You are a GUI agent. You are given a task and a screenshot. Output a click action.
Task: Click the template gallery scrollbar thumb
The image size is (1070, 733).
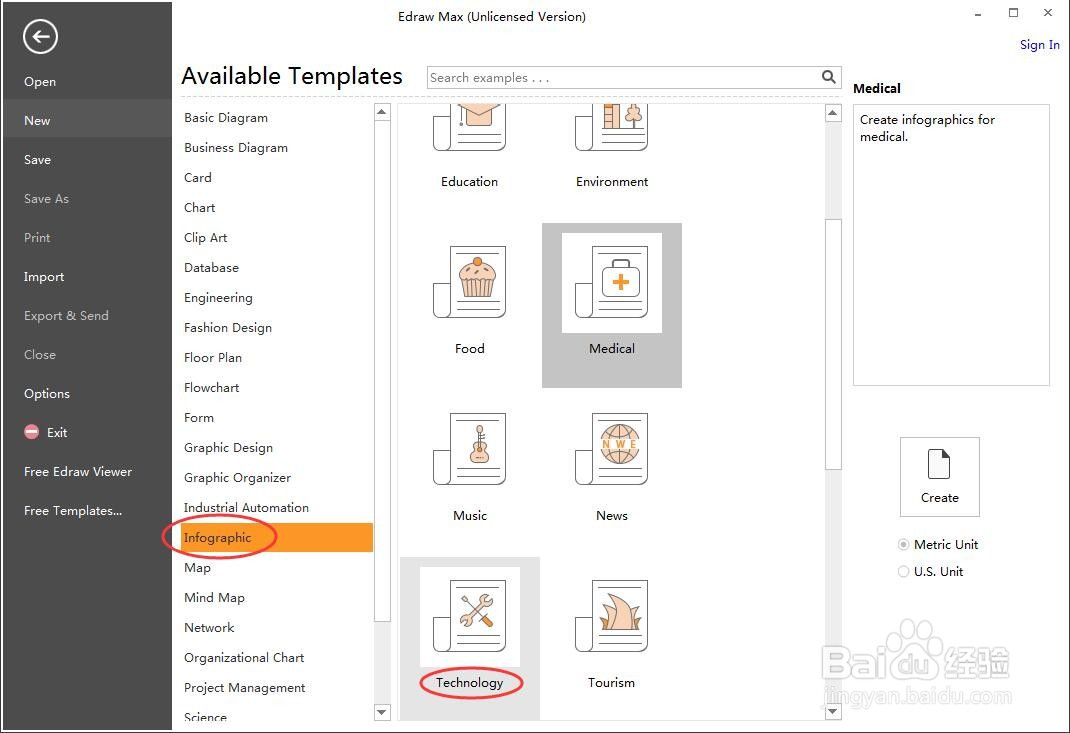coord(833,344)
